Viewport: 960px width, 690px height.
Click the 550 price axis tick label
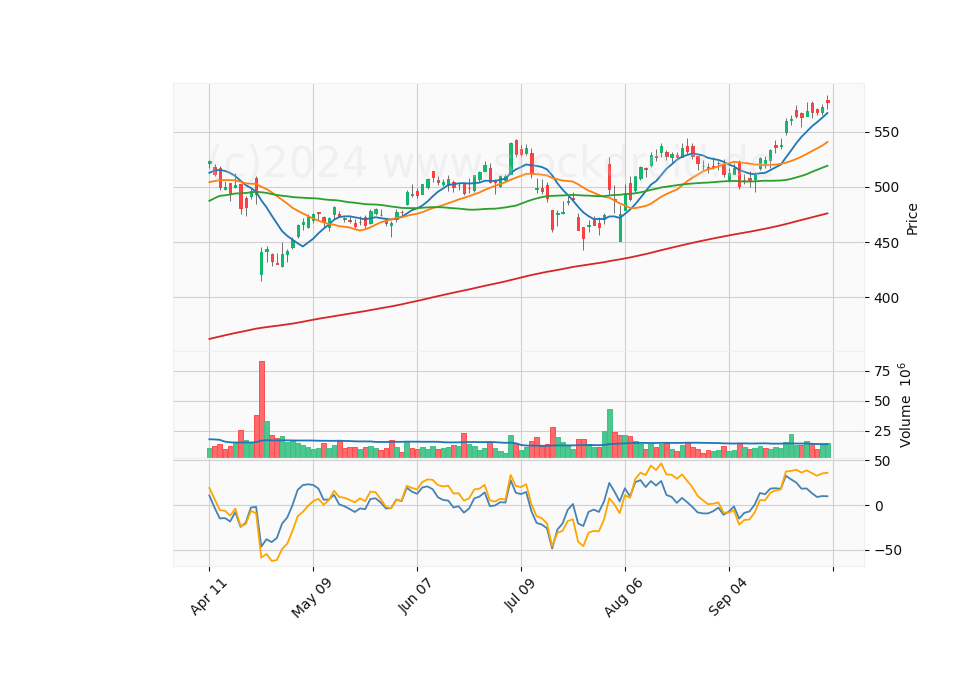click(886, 132)
